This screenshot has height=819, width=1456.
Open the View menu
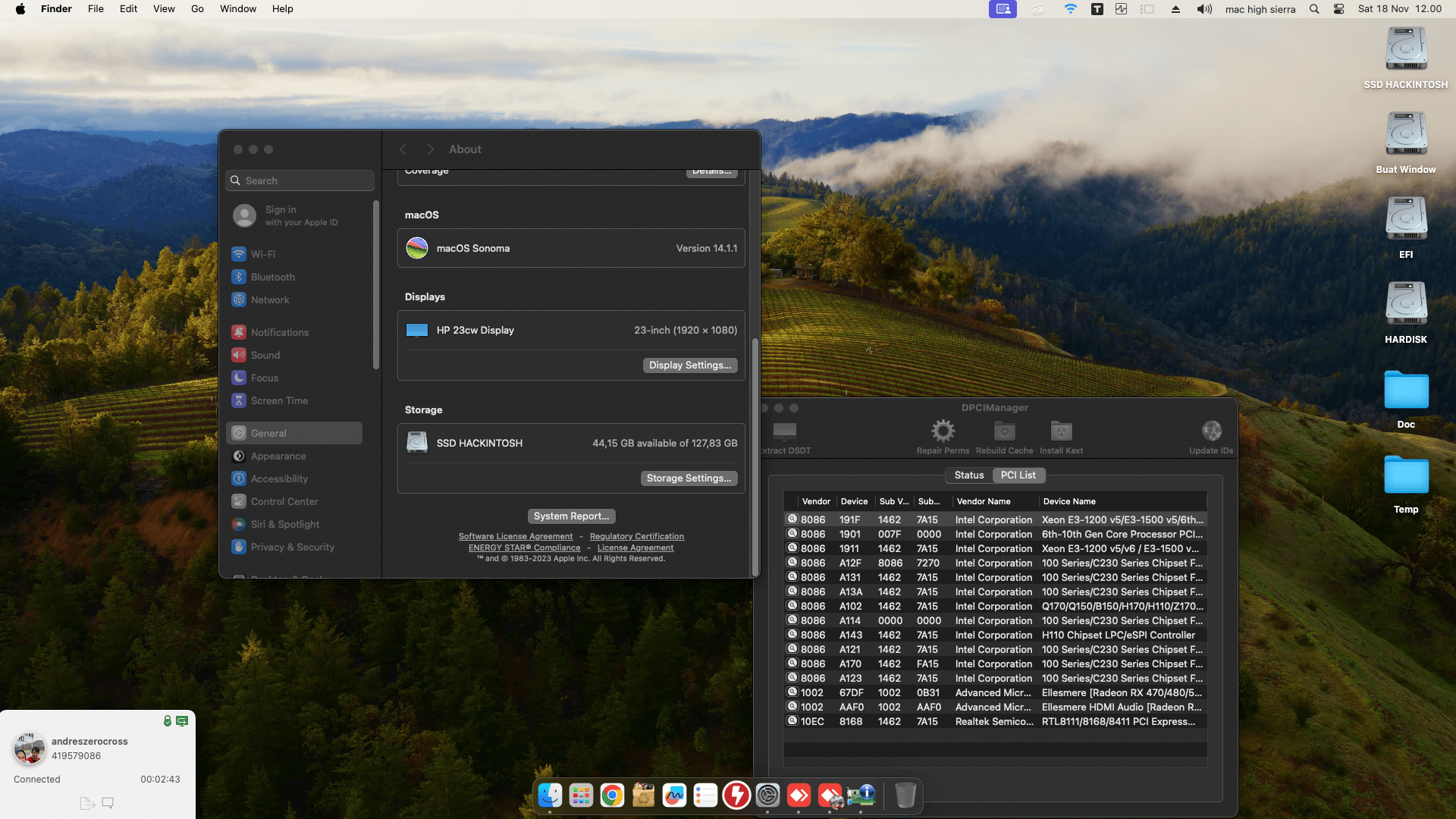[164, 9]
